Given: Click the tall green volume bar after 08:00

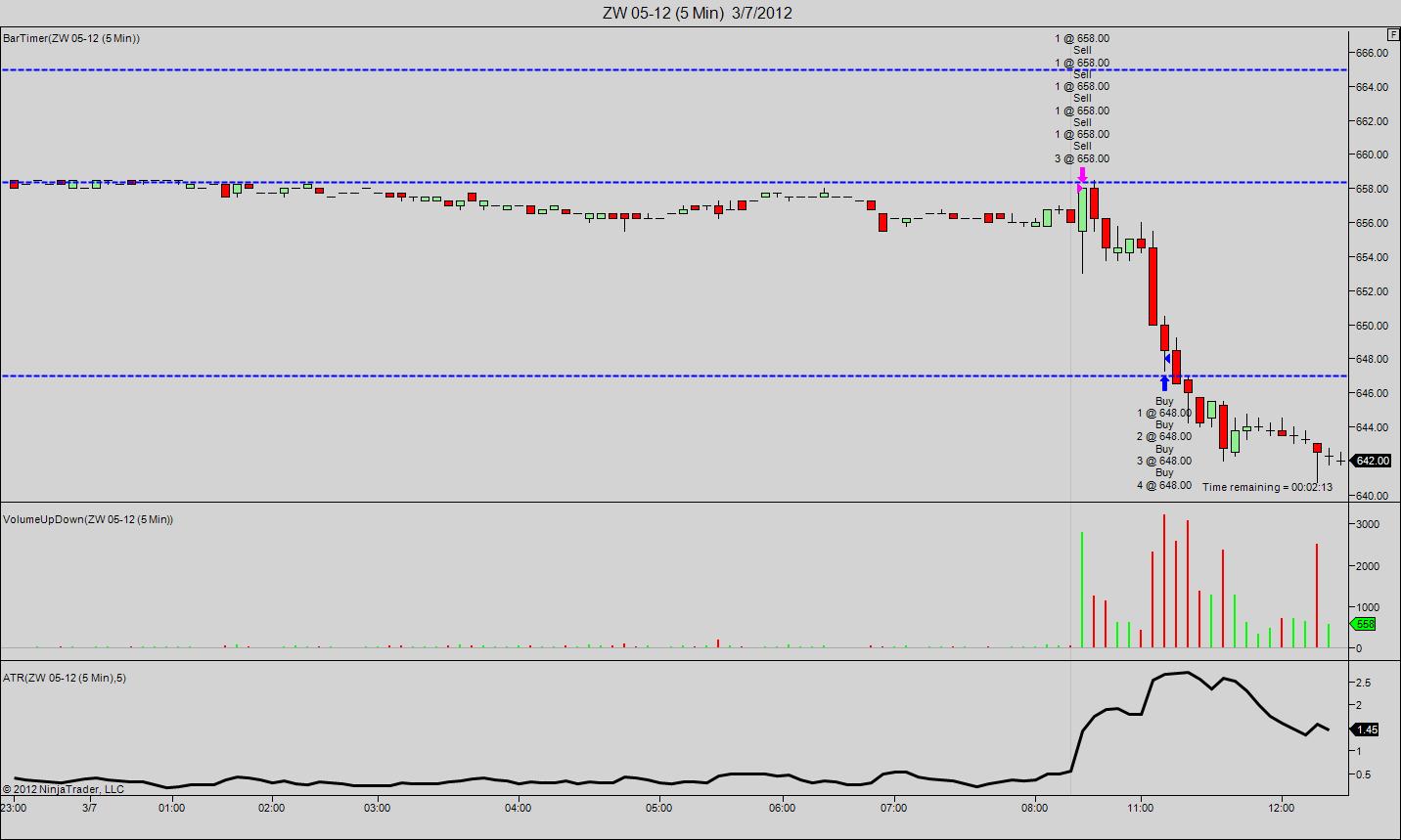Looking at the screenshot, I should click(x=1082, y=590).
